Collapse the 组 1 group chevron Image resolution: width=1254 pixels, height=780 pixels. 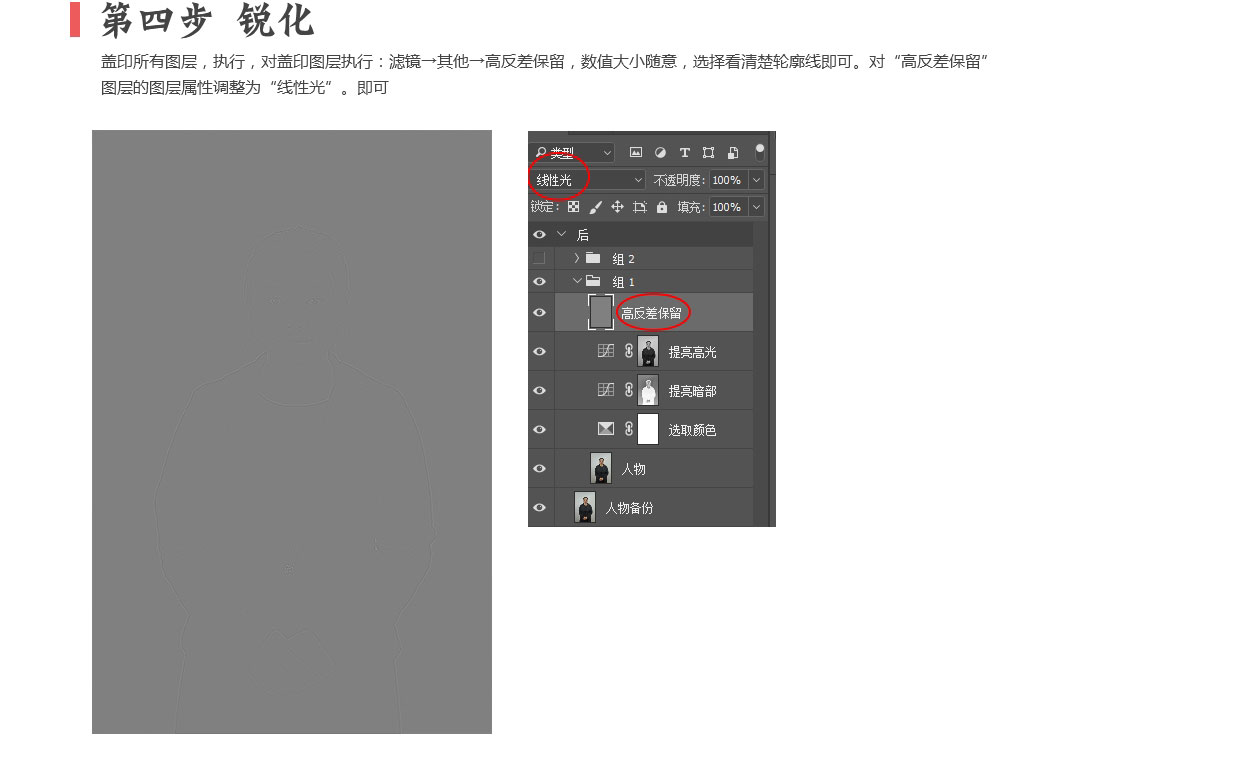[x=577, y=281]
